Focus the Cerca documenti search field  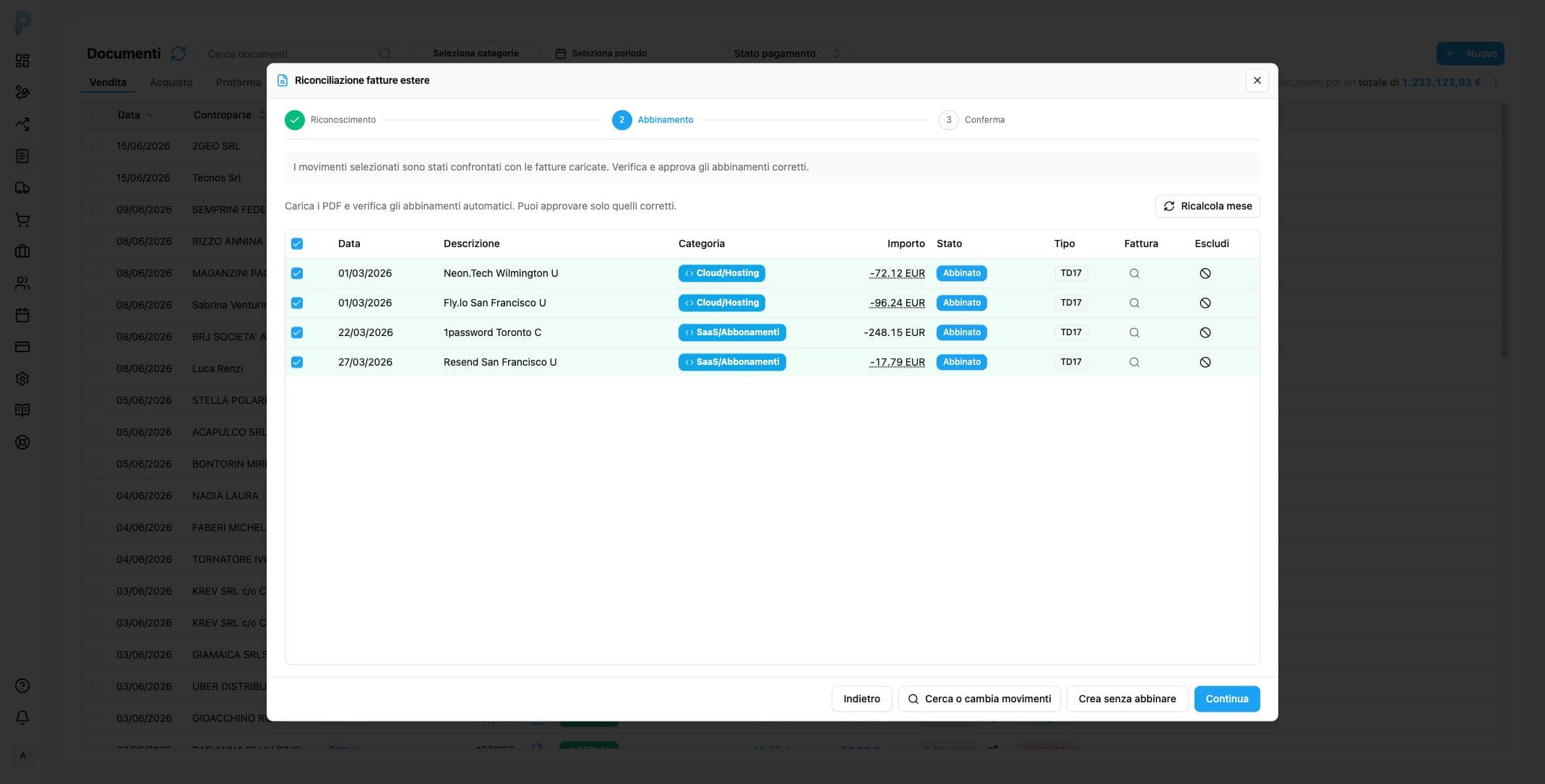coord(299,53)
